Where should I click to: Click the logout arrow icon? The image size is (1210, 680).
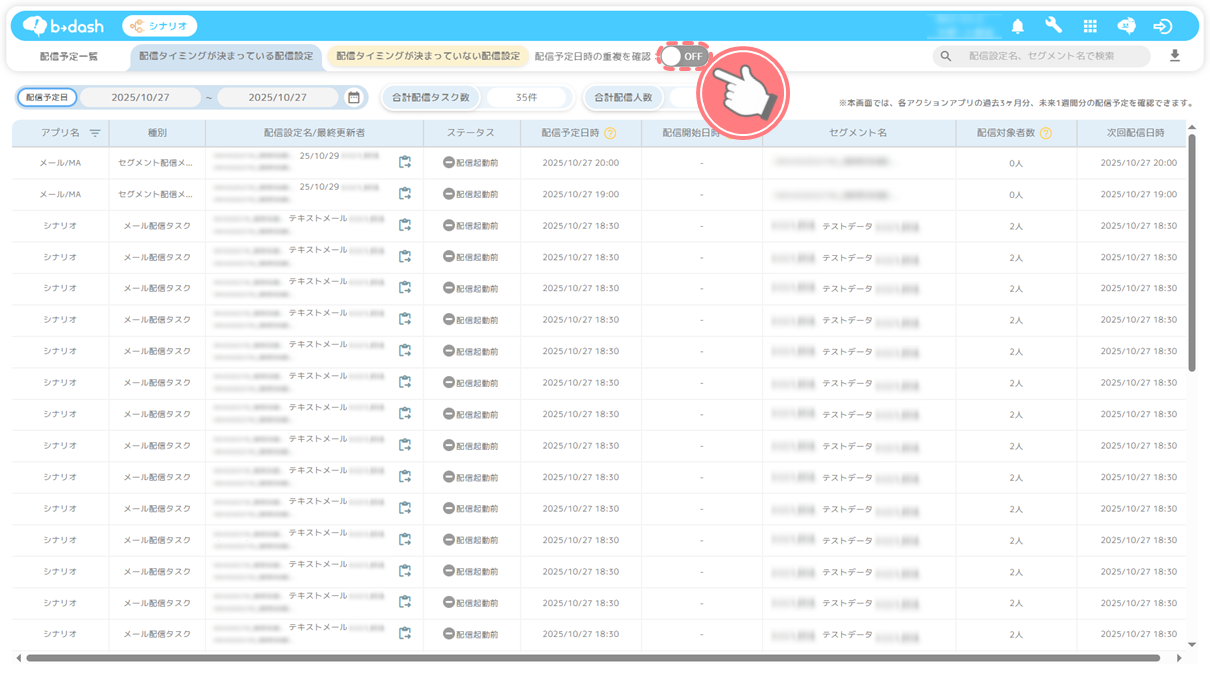pos(1162,27)
